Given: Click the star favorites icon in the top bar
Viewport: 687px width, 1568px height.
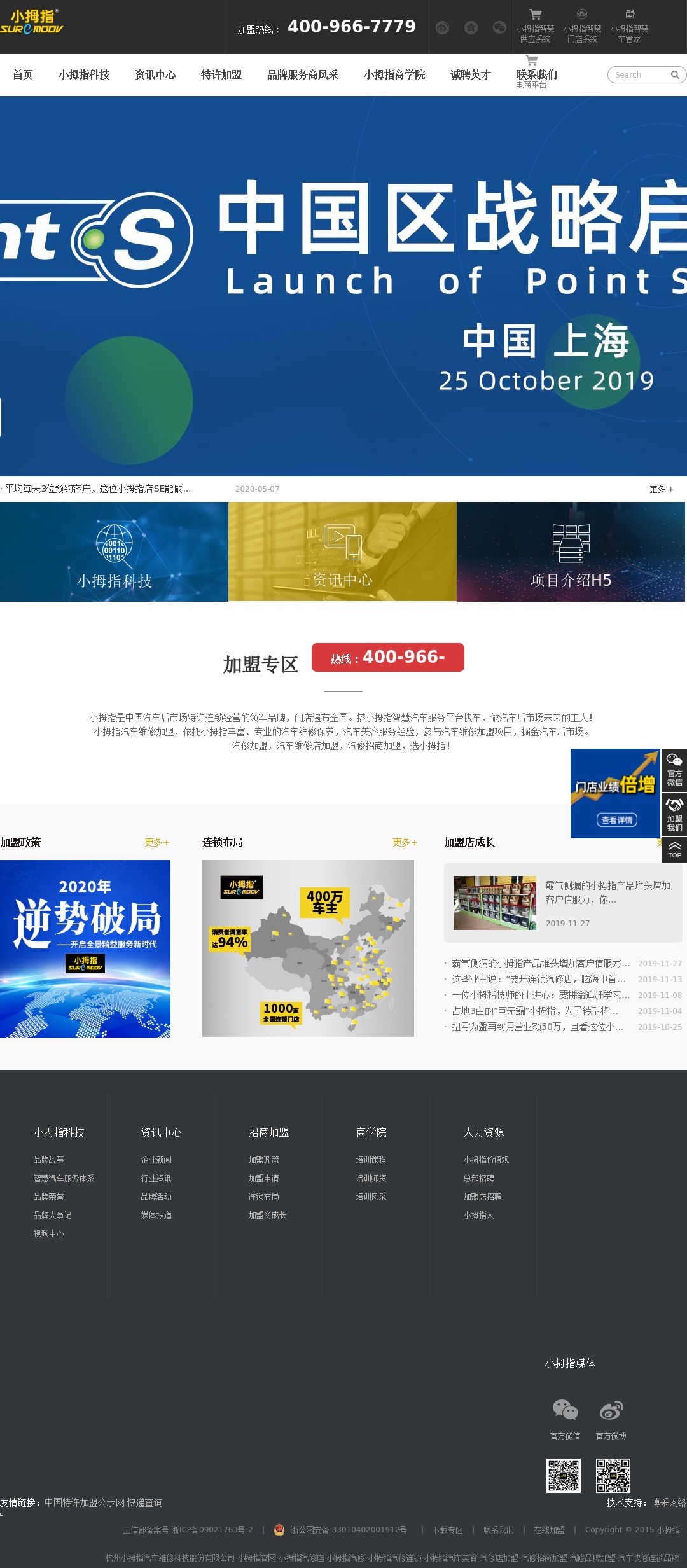Looking at the screenshot, I should coord(471,27).
